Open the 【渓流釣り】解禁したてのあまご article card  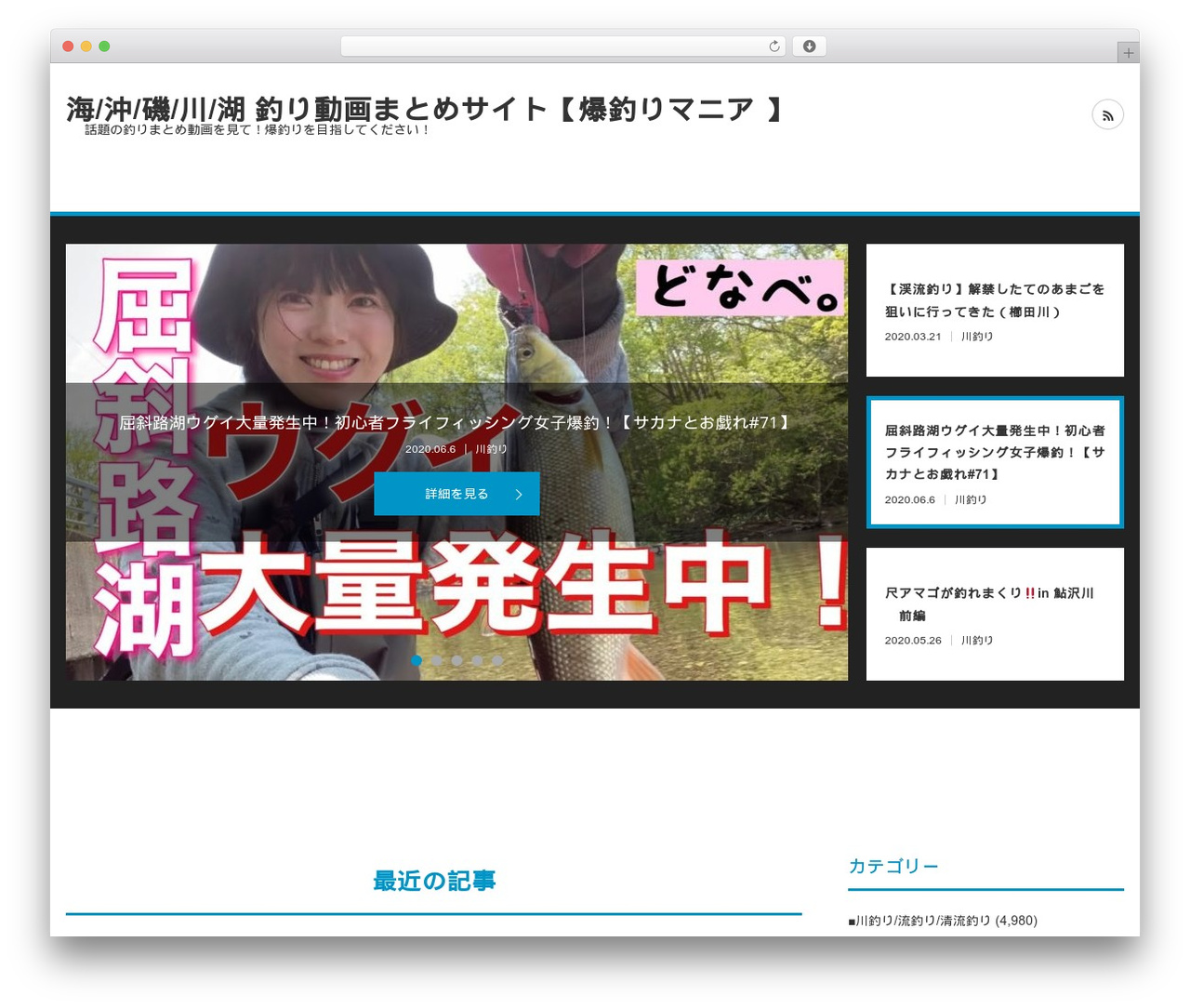[995, 311]
